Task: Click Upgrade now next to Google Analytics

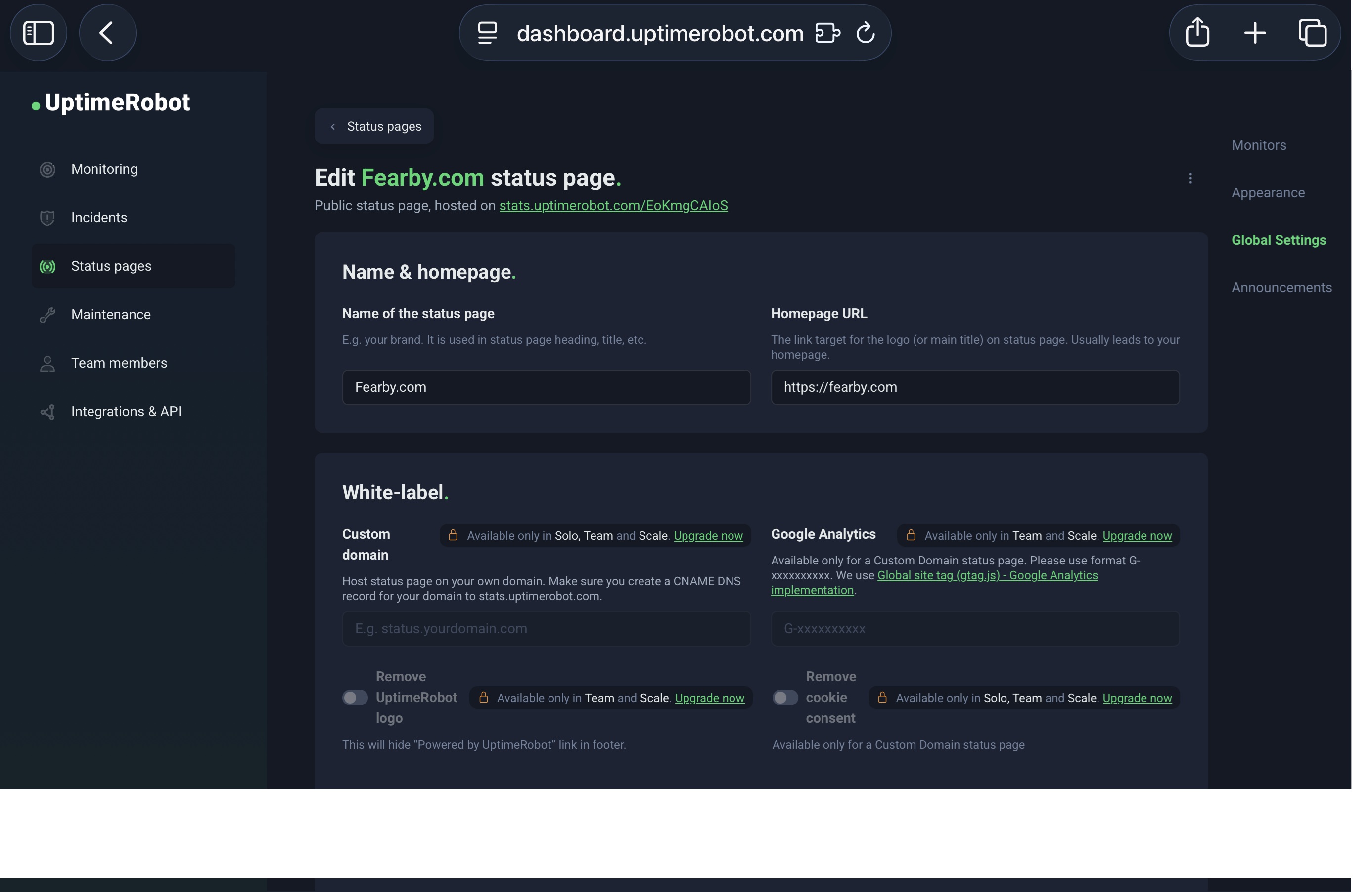Action: (x=1137, y=536)
